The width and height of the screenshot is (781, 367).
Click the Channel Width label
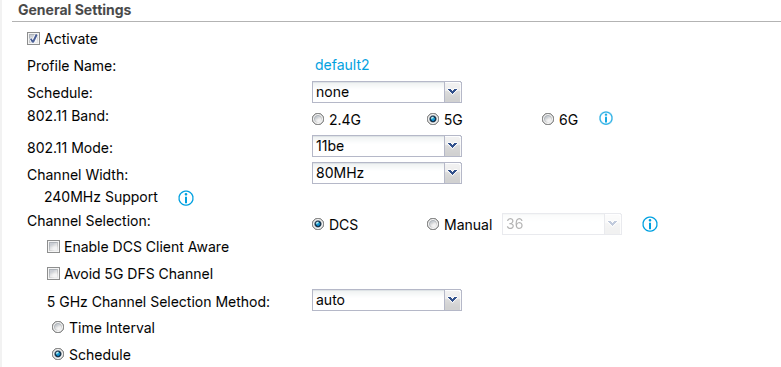[78, 175]
